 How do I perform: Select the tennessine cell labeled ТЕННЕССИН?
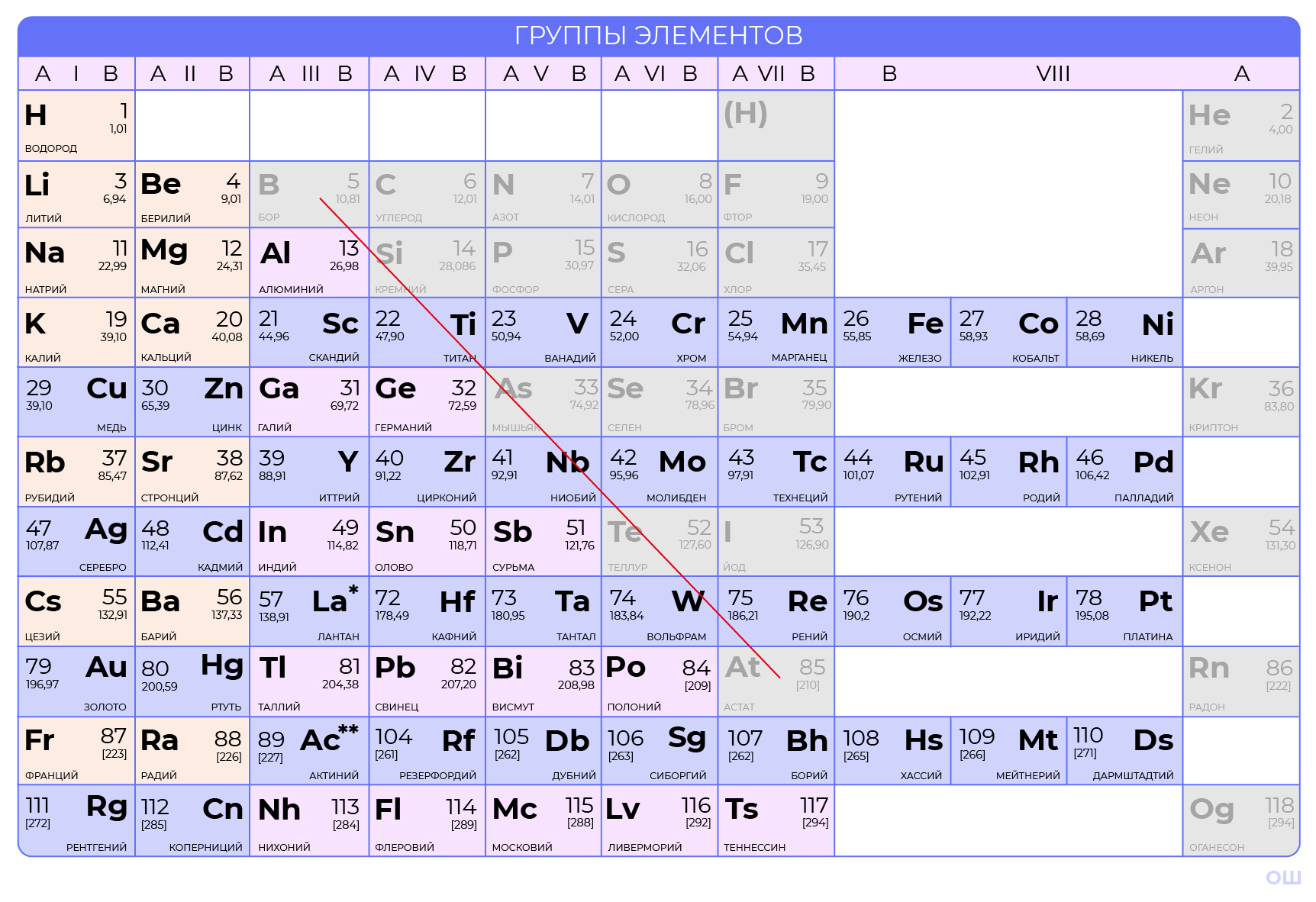point(776,820)
